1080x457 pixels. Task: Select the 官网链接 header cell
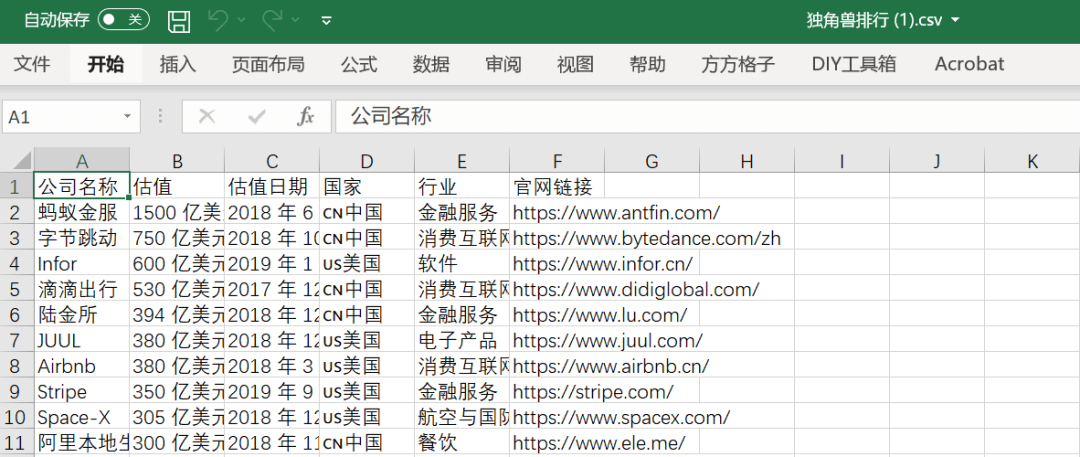pyautogui.click(x=557, y=187)
